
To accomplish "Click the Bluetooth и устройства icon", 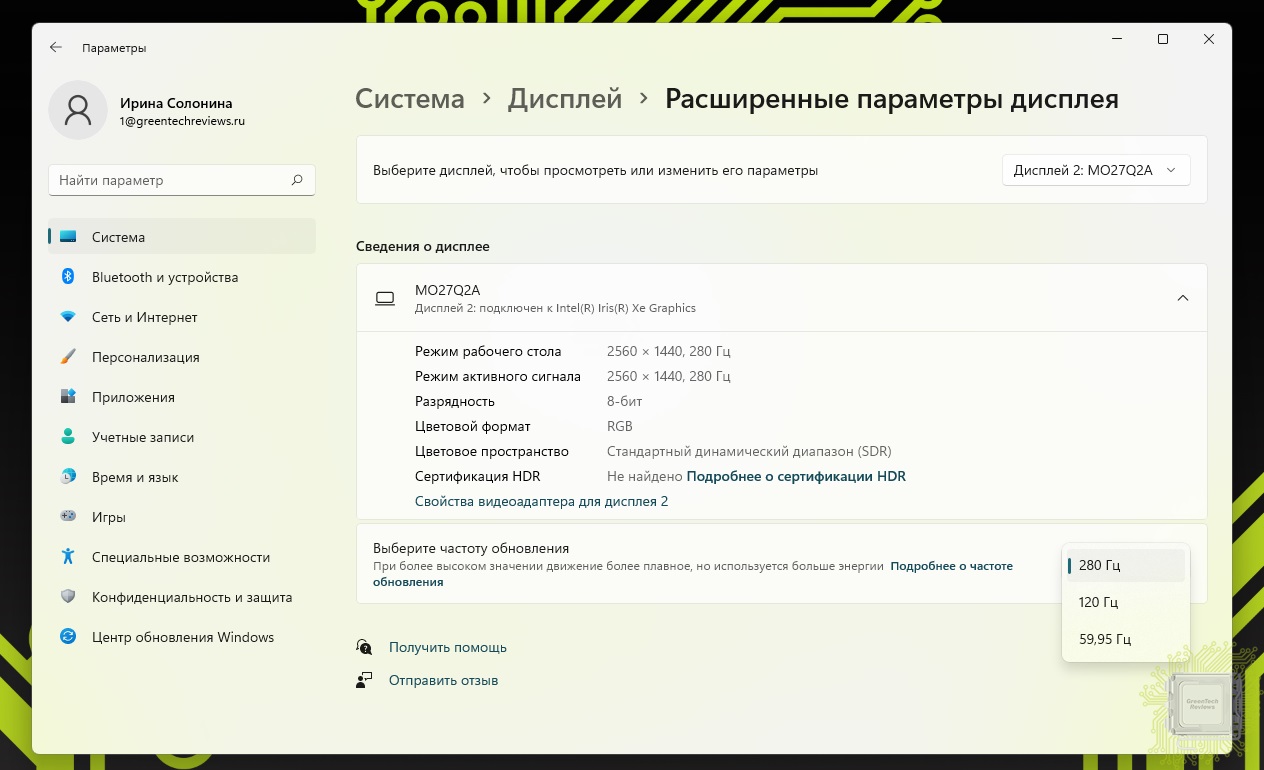I will [x=68, y=277].
